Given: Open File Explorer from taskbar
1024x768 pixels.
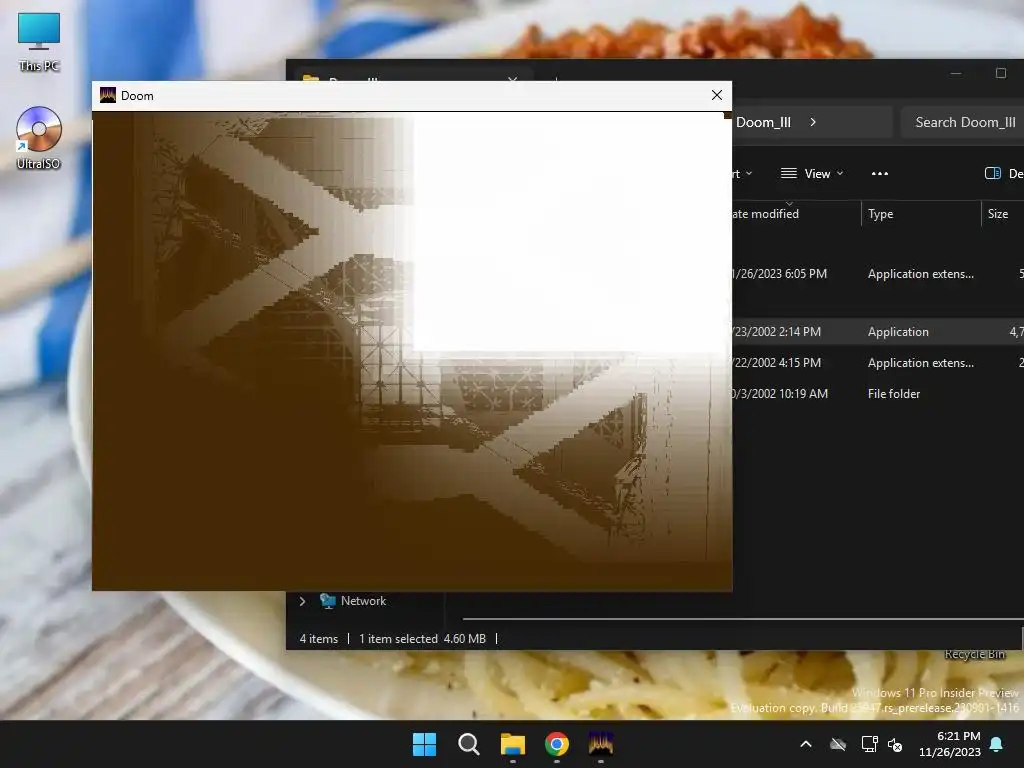Looking at the screenshot, I should [x=513, y=744].
